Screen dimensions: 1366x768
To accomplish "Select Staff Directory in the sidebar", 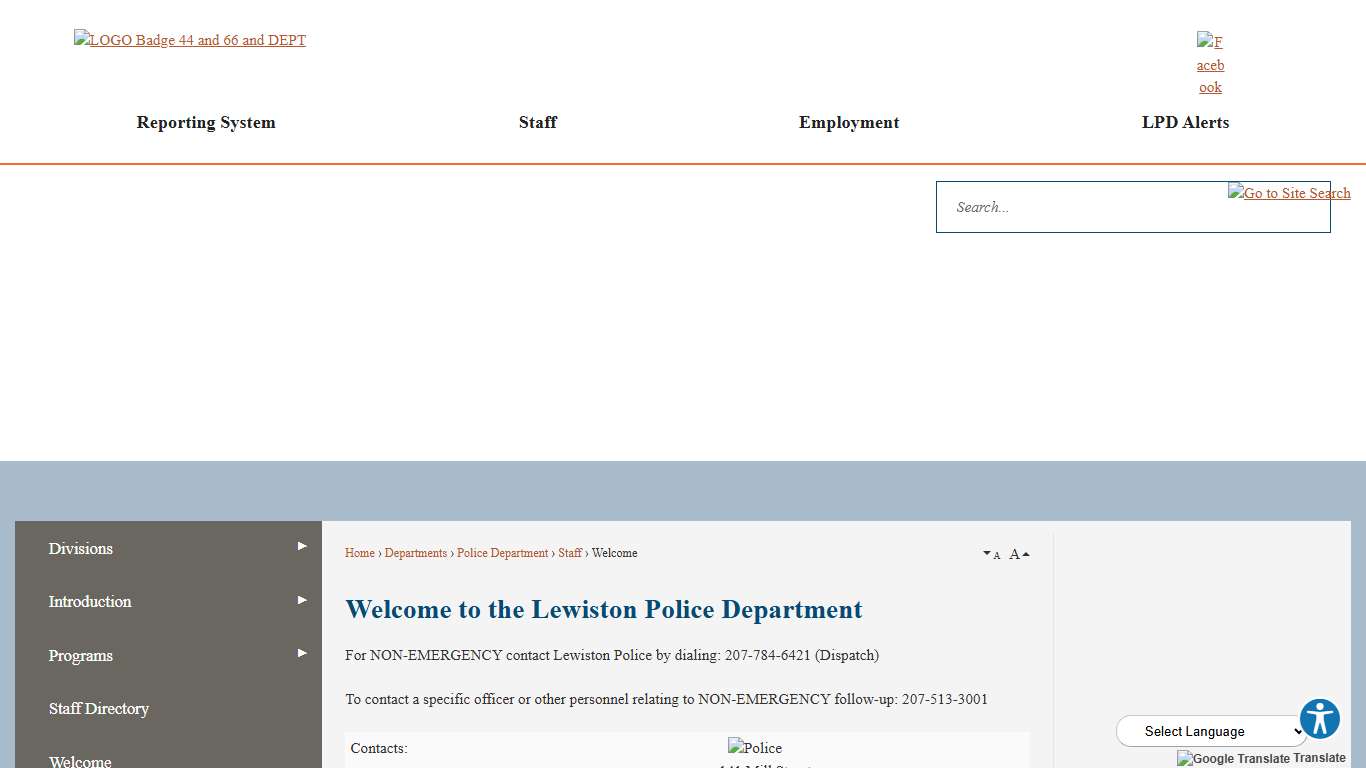I will coord(99,708).
